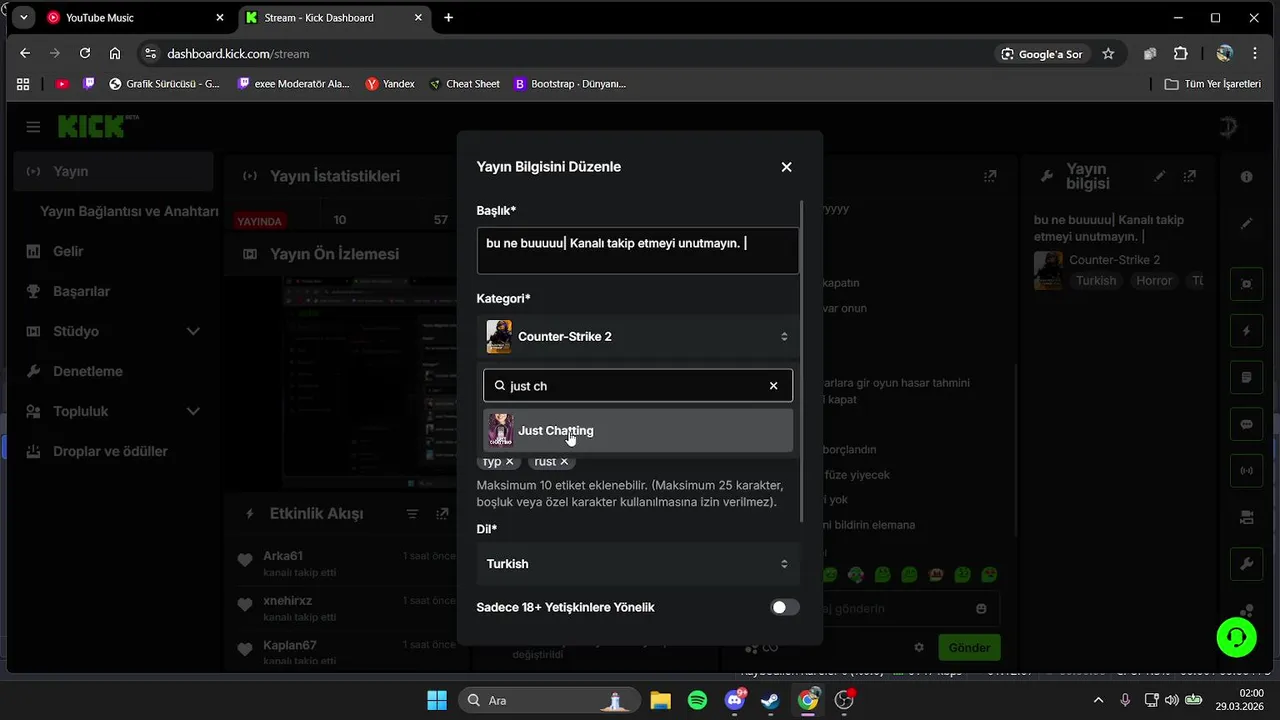Edit stream info with Yayın bilgisi pencil

[x=1160, y=176]
